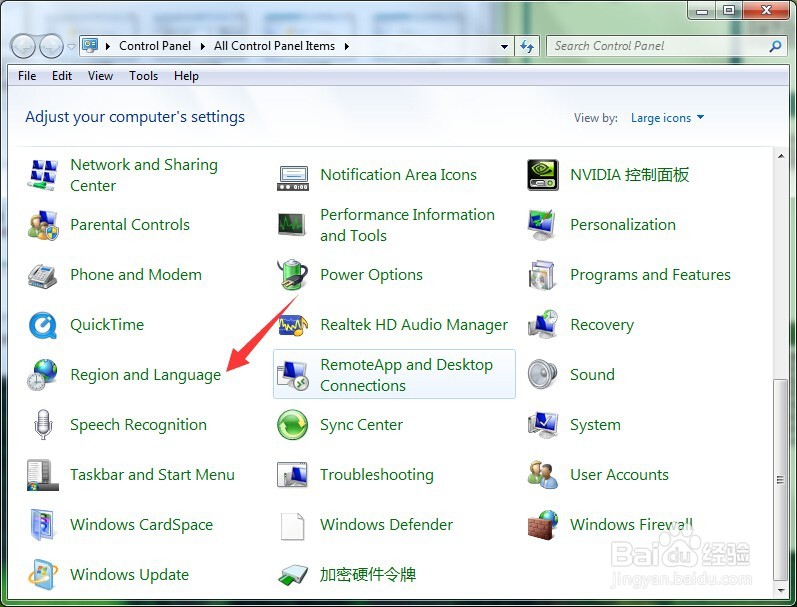This screenshot has height=607, width=797.
Task: Expand the arrow after All Control Panel Items
Action: pyautogui.click(x=347, y=46)
